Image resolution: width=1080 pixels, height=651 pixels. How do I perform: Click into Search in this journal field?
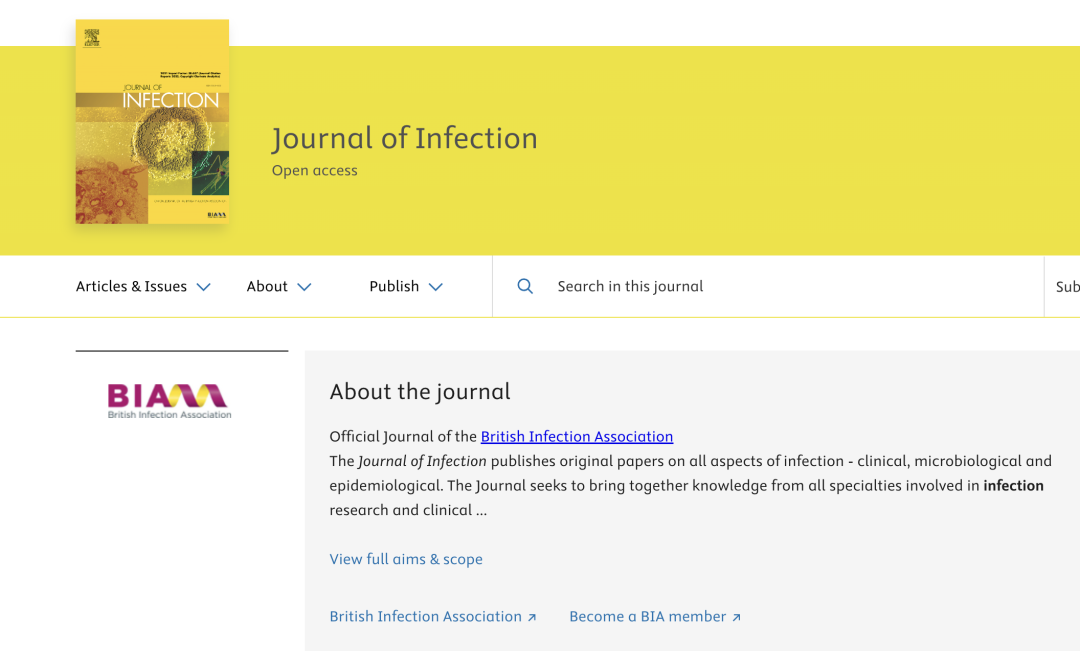(x=768, y=287)
